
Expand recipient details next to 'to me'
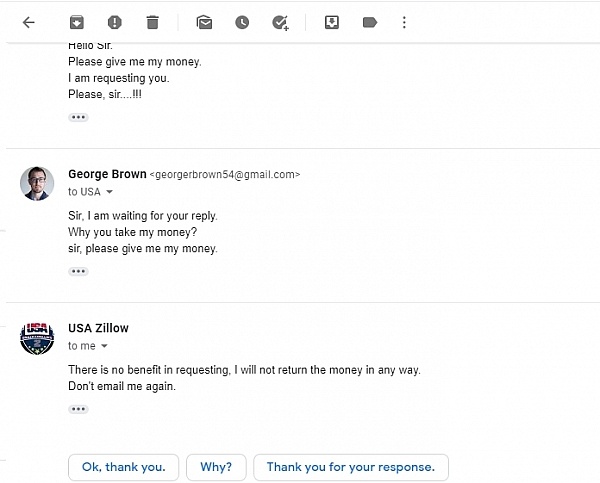[104, 346]
